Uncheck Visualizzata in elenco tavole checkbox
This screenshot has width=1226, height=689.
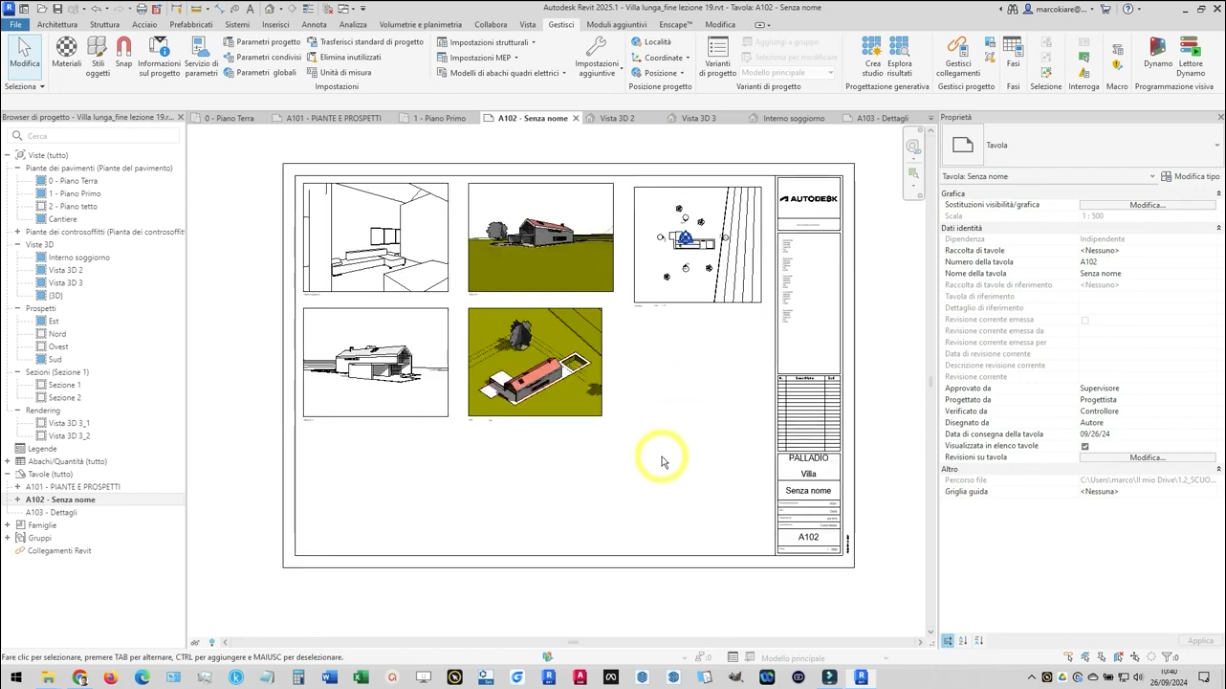coord(1085,446)
